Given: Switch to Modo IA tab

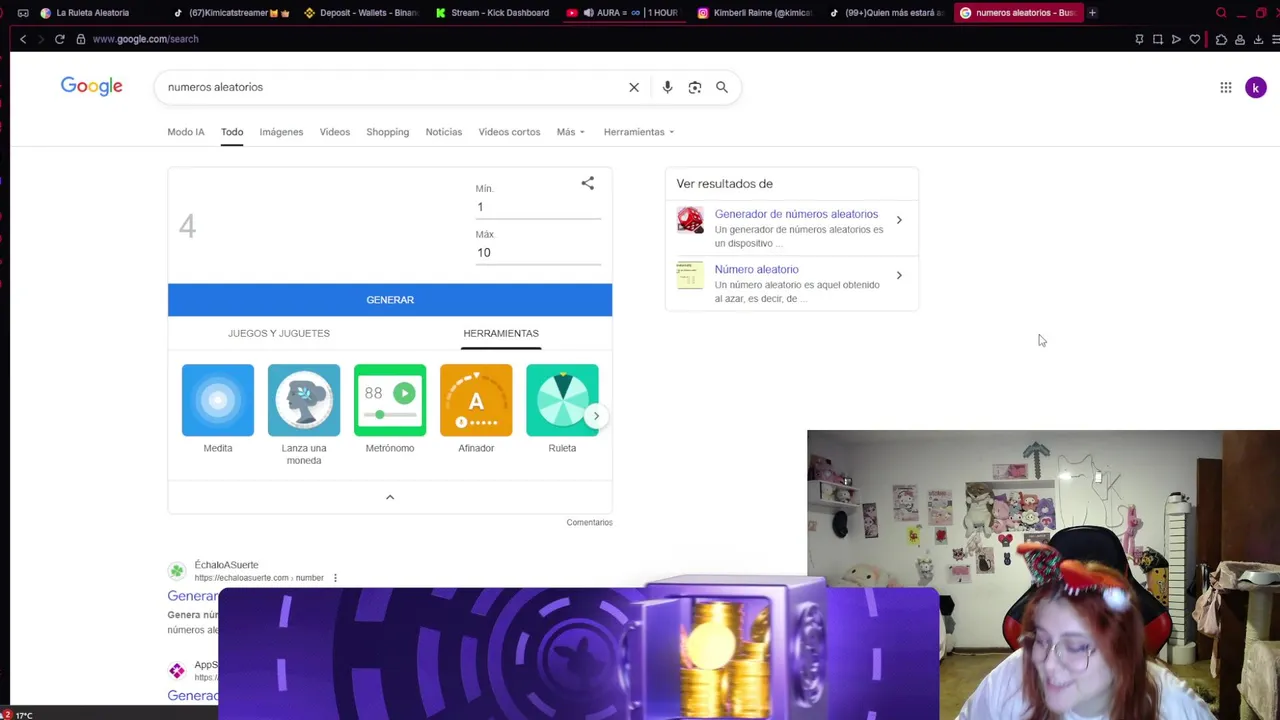Looking at the screenshot, I should (186, 132).
